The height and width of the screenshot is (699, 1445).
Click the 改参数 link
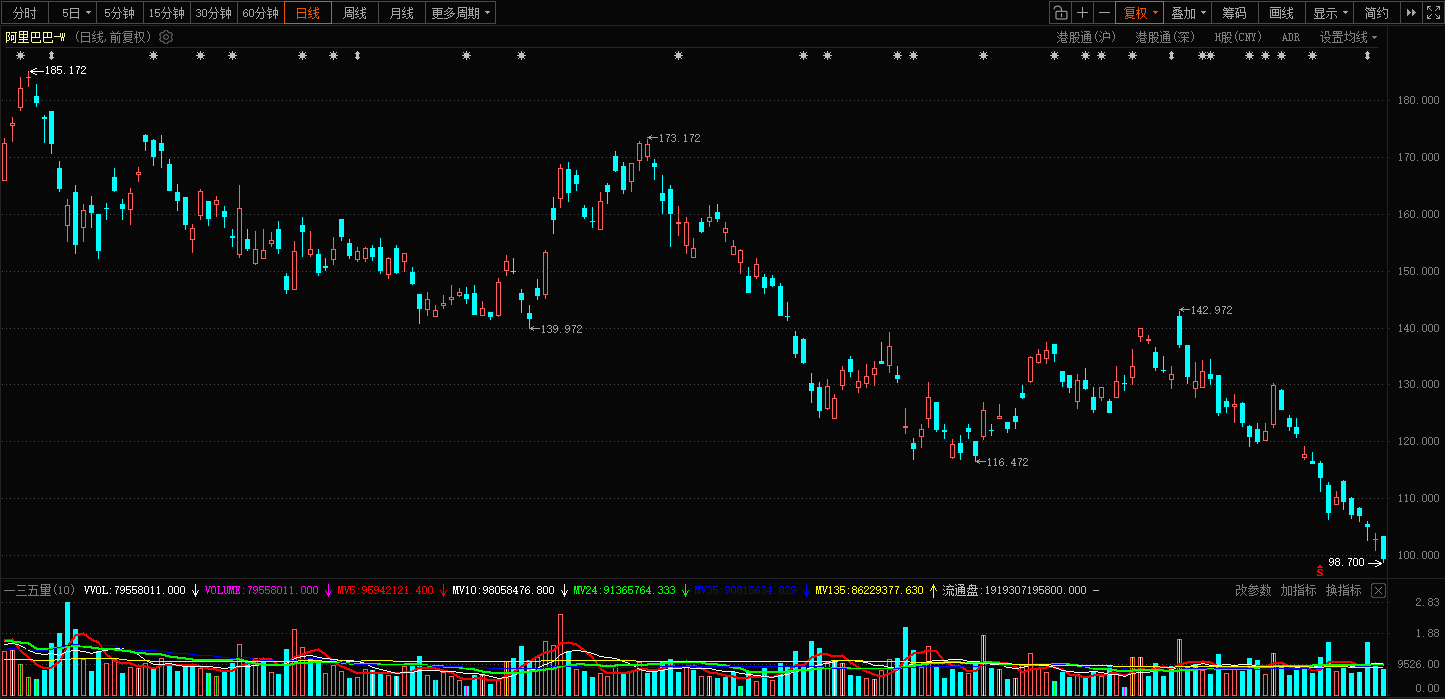pyautogui.click(x=1253, y=590)
